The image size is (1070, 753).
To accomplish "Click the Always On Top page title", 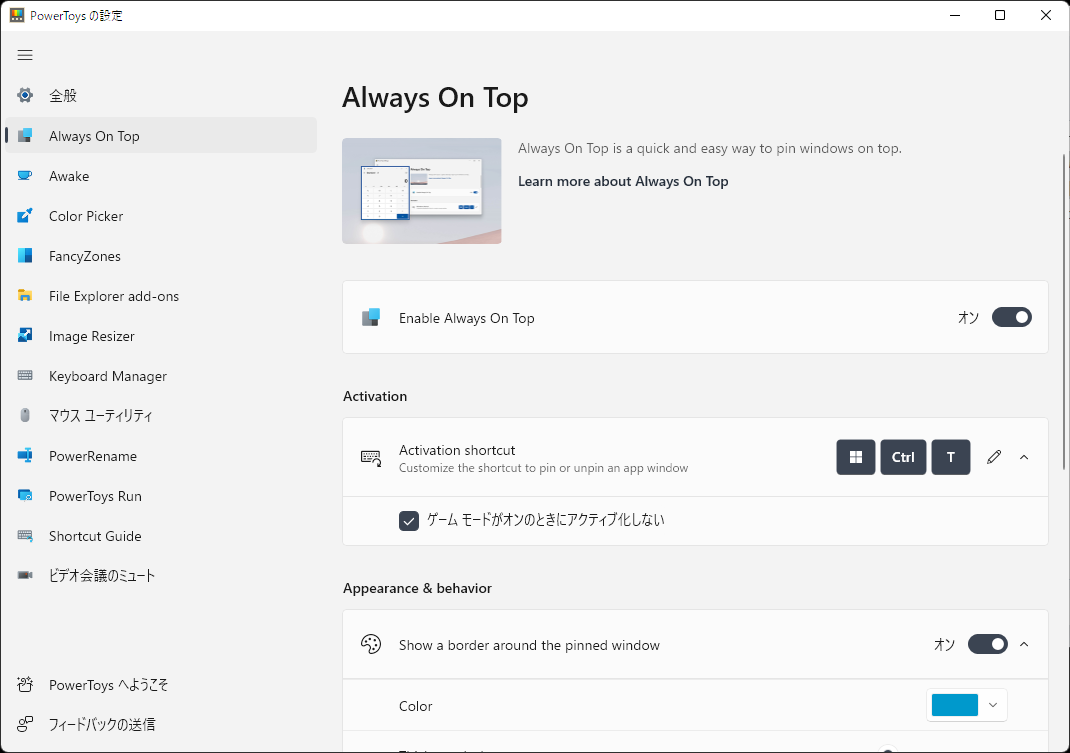I will point(435,98).
